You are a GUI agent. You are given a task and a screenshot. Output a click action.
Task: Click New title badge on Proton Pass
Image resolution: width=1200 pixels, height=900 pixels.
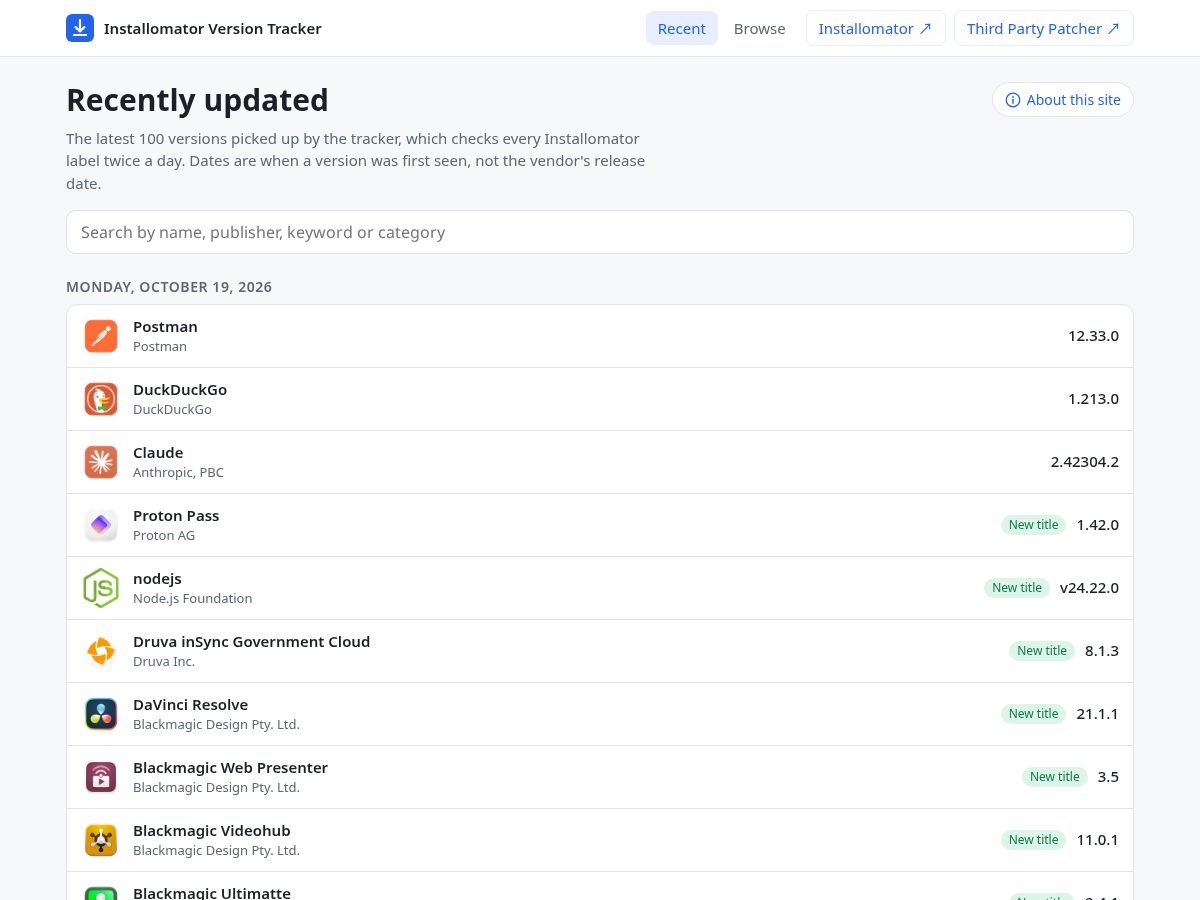click(x=1033, y=525)
